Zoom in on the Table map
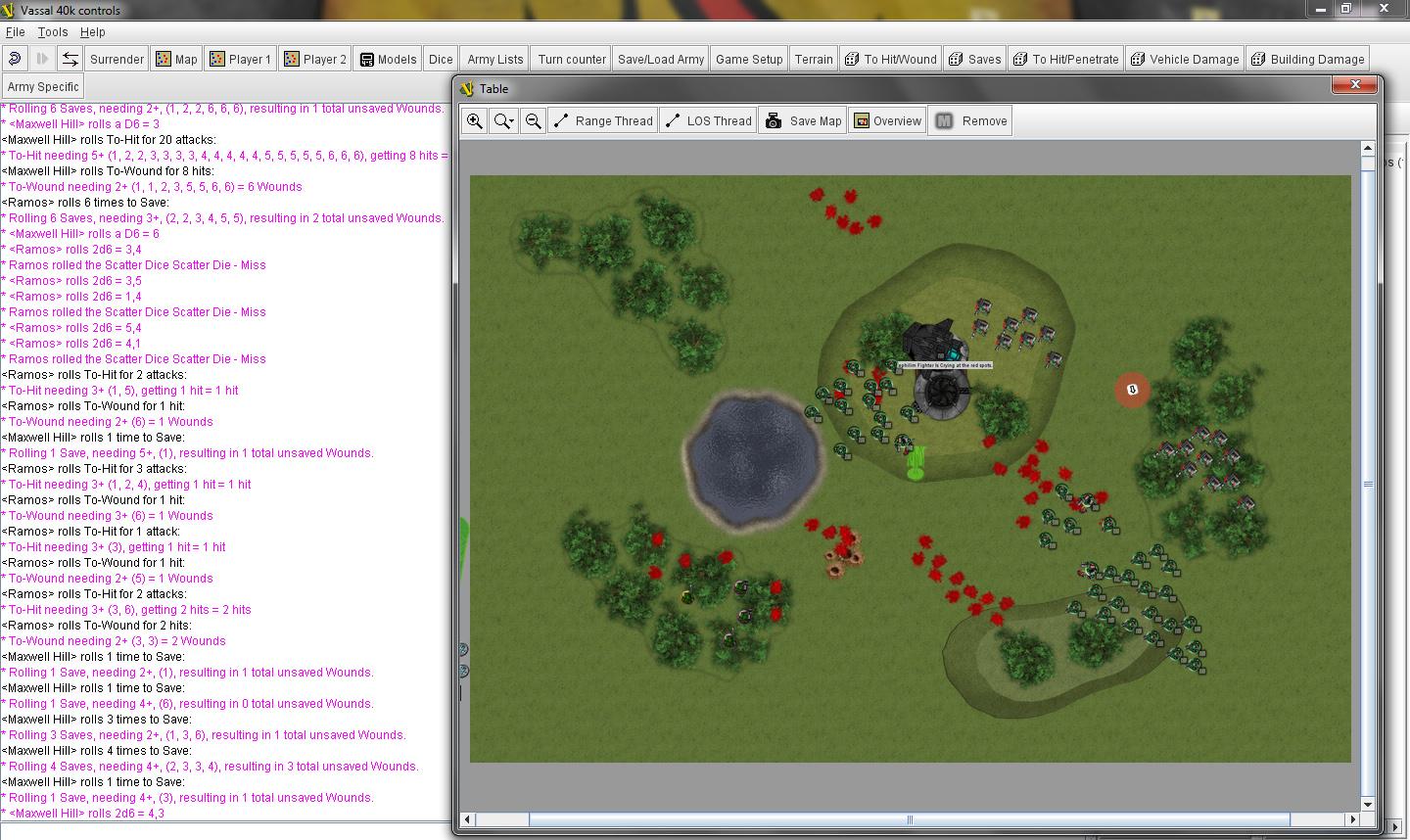Viewport: 1410px width, 840px height. [x=475, y=120]
